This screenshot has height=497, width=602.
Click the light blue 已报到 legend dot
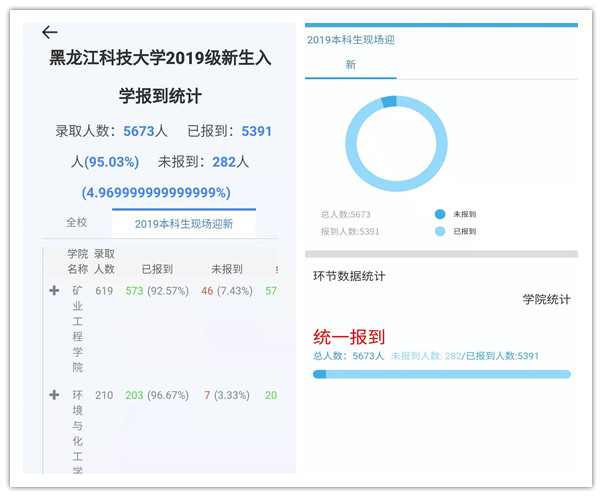tap(440, 231)
